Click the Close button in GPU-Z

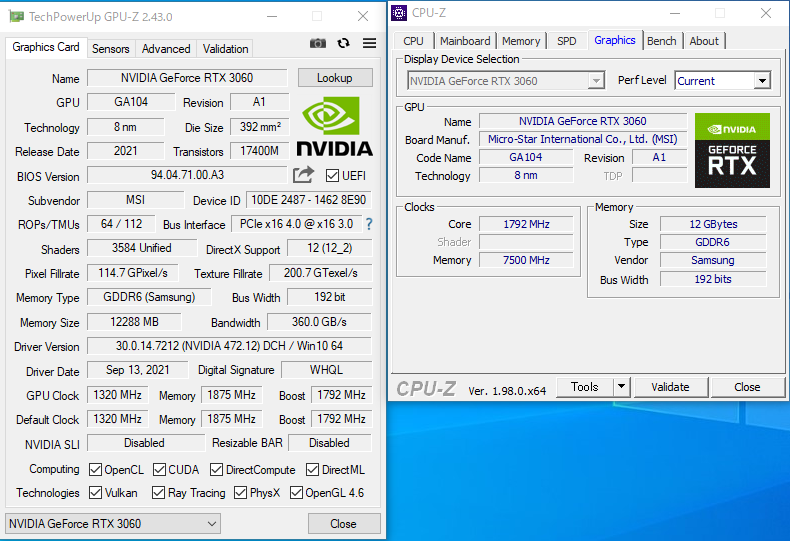(x=344, y=523)
